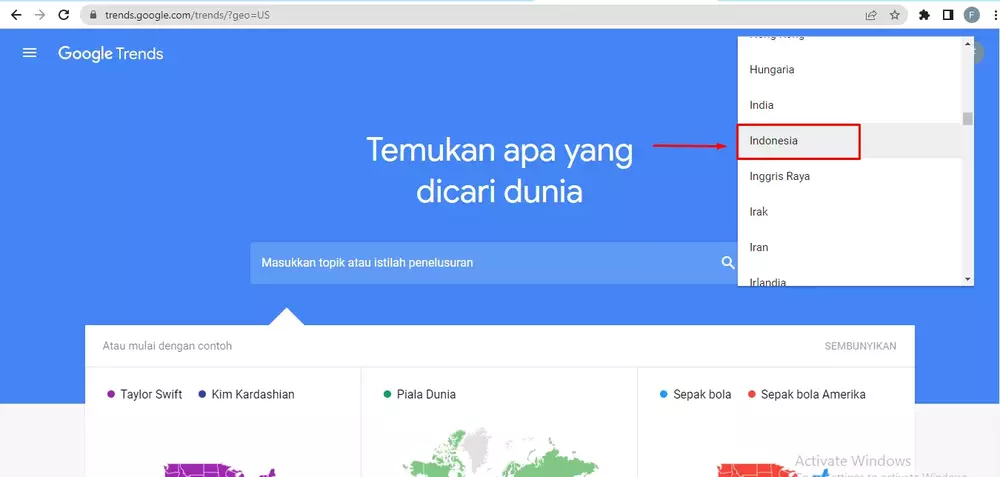The image size is (1000, 477).
Task: Click the country list scroll down arrow
Action: [968, 279]
